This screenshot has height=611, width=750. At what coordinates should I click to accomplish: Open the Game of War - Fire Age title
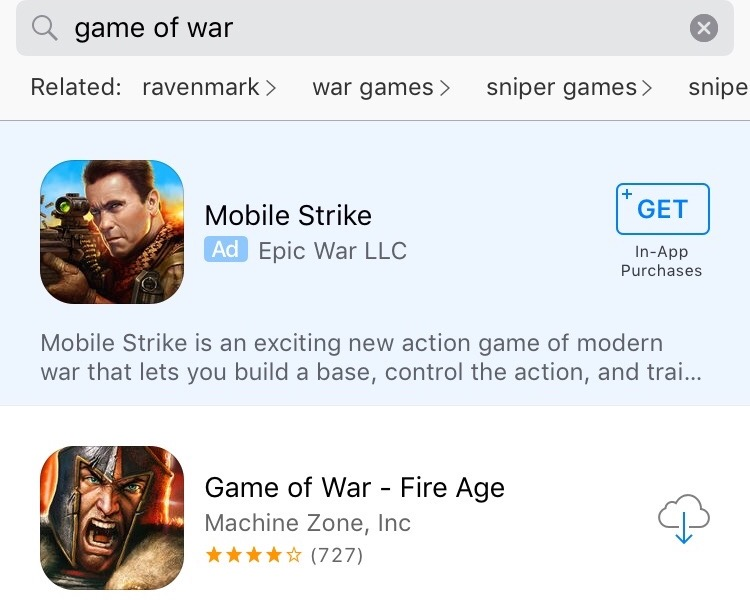pos(354,488)
